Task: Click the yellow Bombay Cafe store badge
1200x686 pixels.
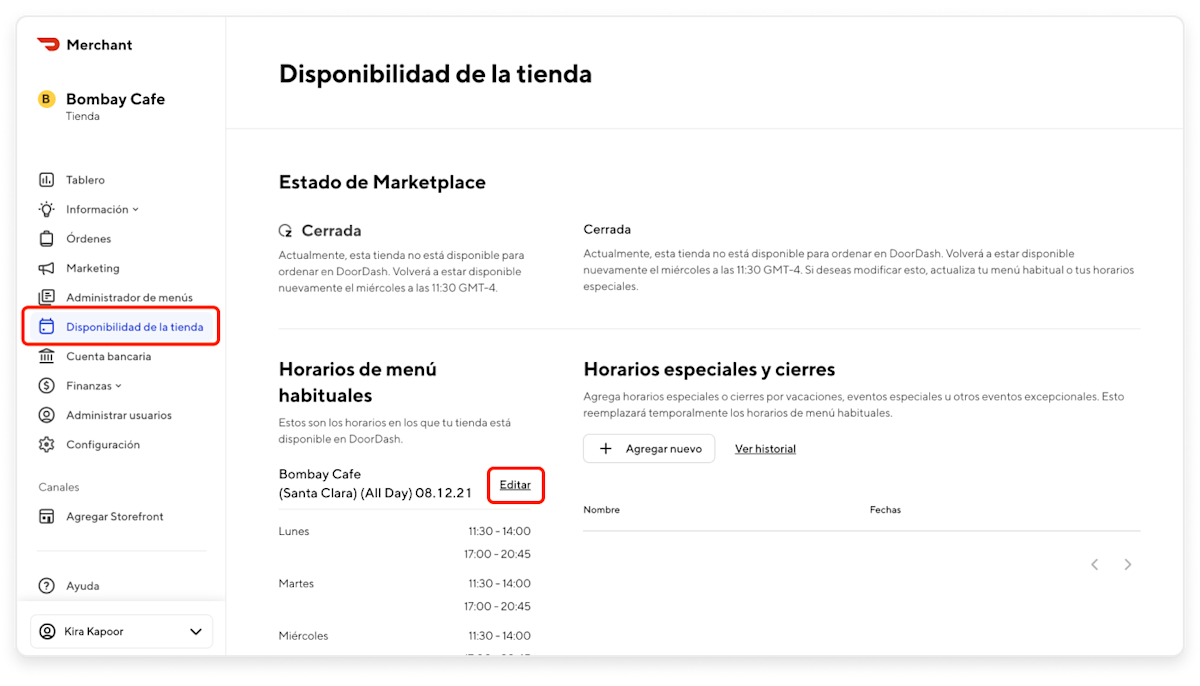Action: 46,99
